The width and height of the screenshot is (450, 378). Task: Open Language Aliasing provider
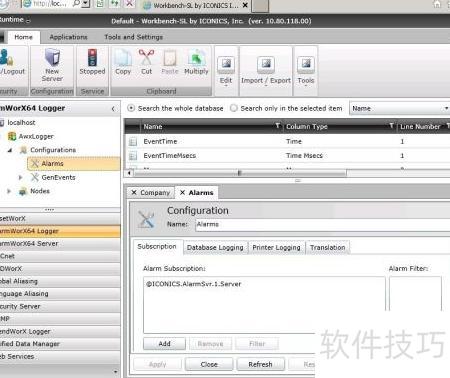[x=60, y=294]
